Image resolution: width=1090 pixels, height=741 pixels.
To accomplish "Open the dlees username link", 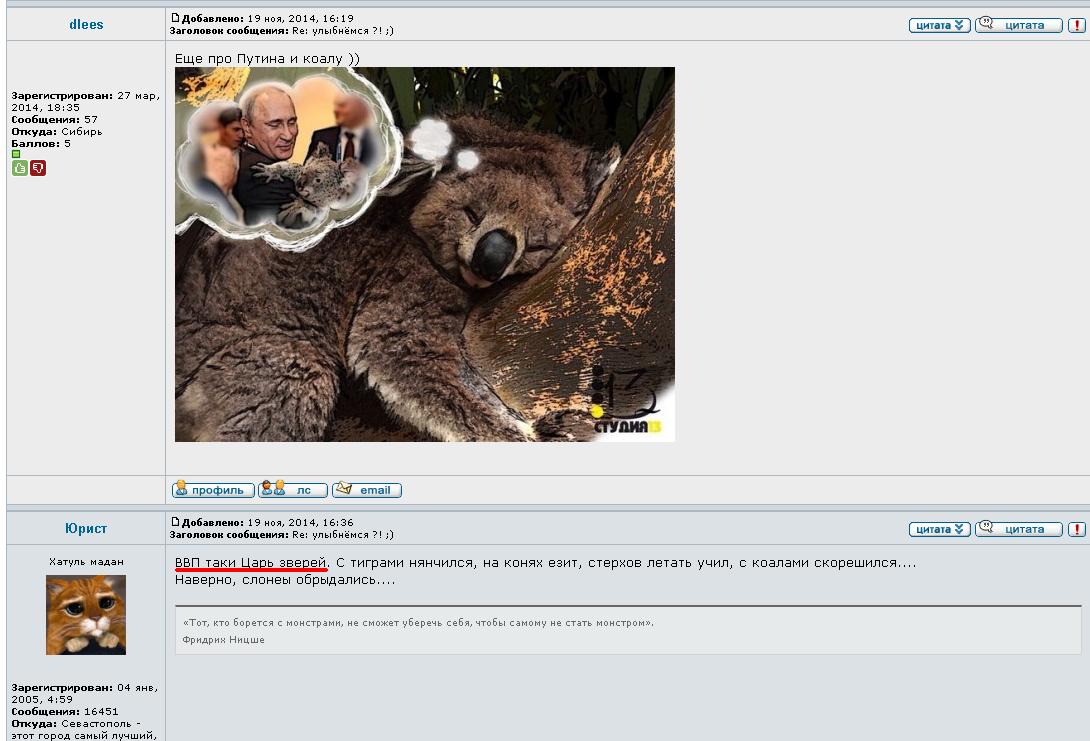I will tap(86, 24).
